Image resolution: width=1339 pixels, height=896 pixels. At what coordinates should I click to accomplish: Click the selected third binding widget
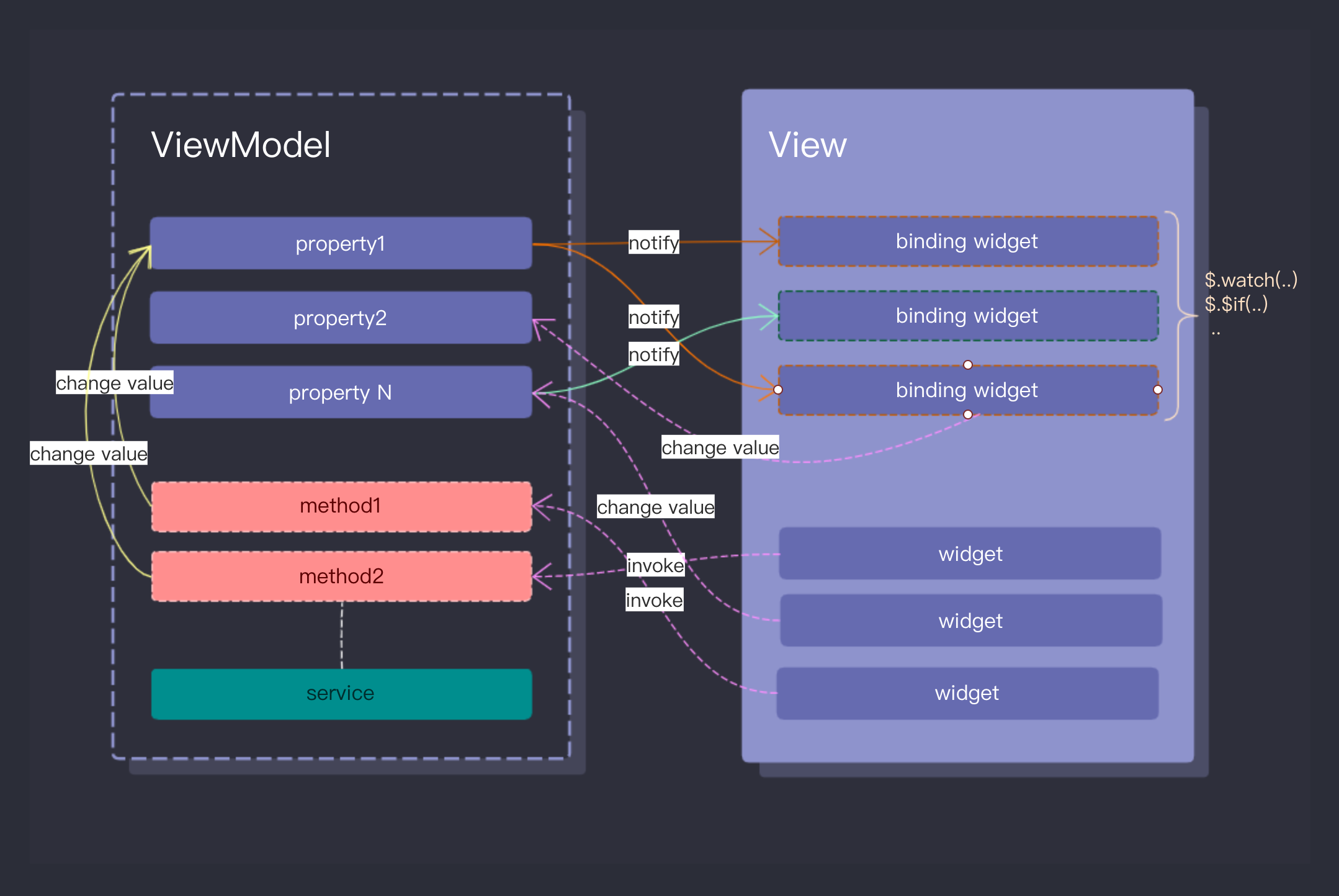tap(967, 390)
